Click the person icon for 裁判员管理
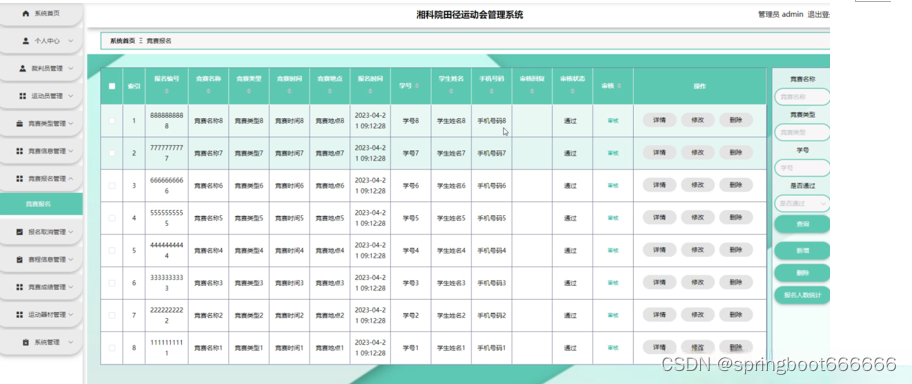Image resolution: width=912 pixels, height=384 pixels. pyautogui.click(x=23, y=69)
